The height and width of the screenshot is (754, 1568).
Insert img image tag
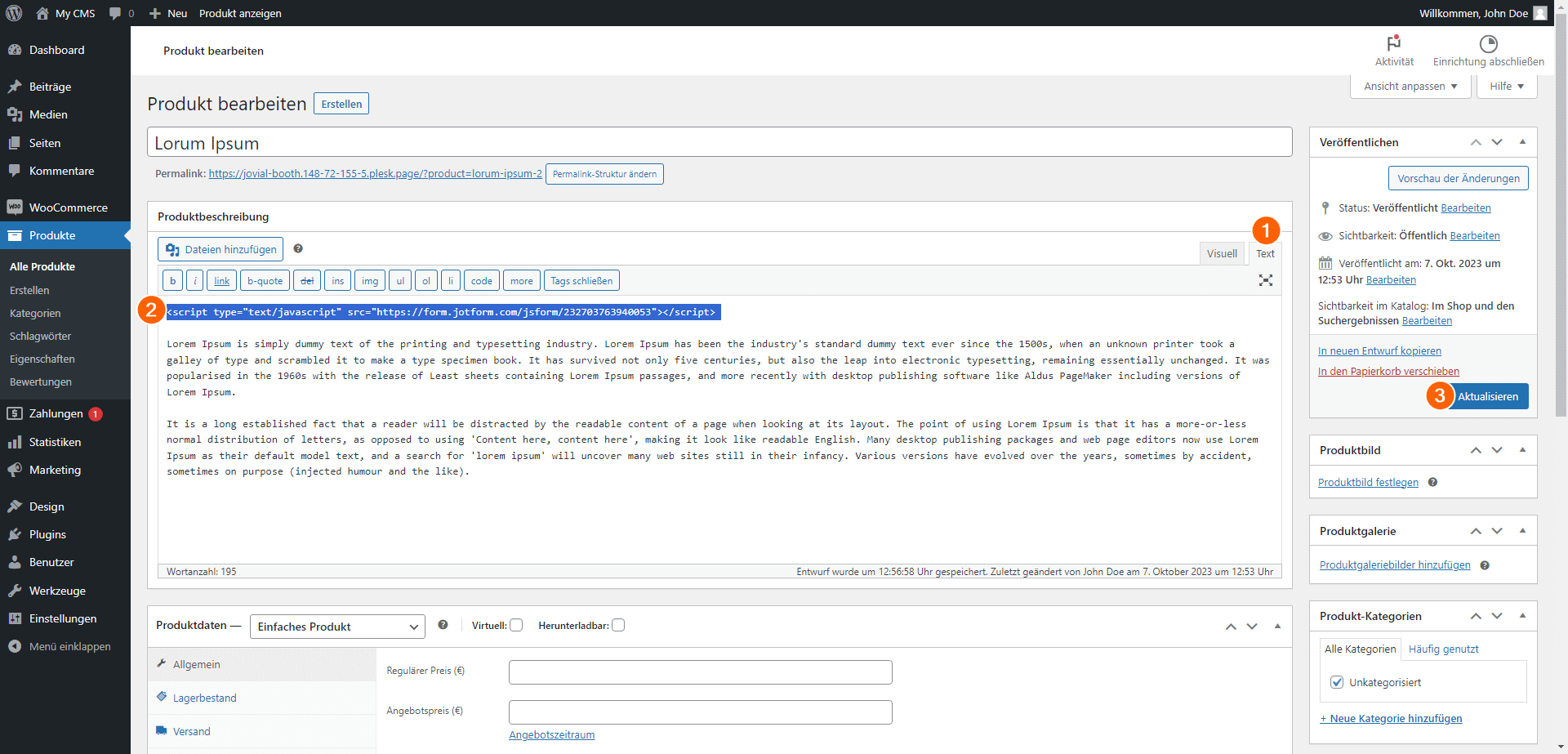[370, 280]
